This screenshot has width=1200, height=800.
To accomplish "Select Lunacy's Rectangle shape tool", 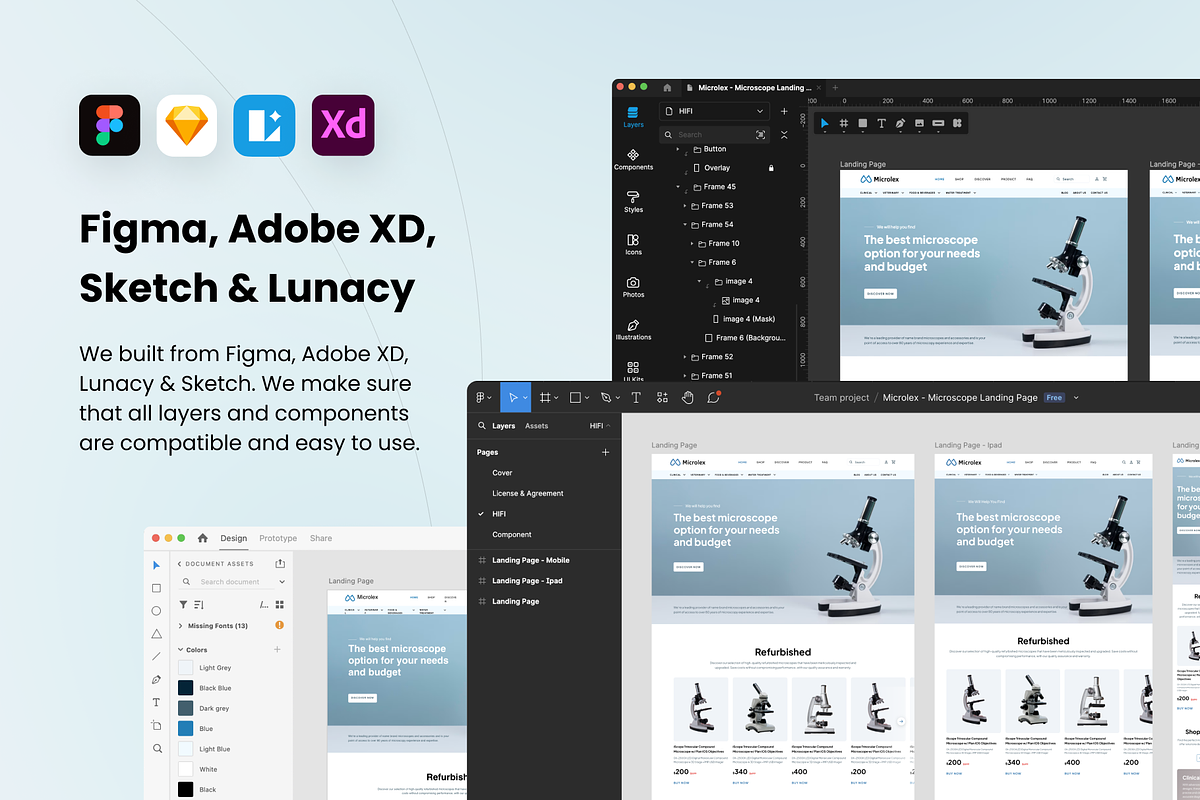I will point(863,123).
